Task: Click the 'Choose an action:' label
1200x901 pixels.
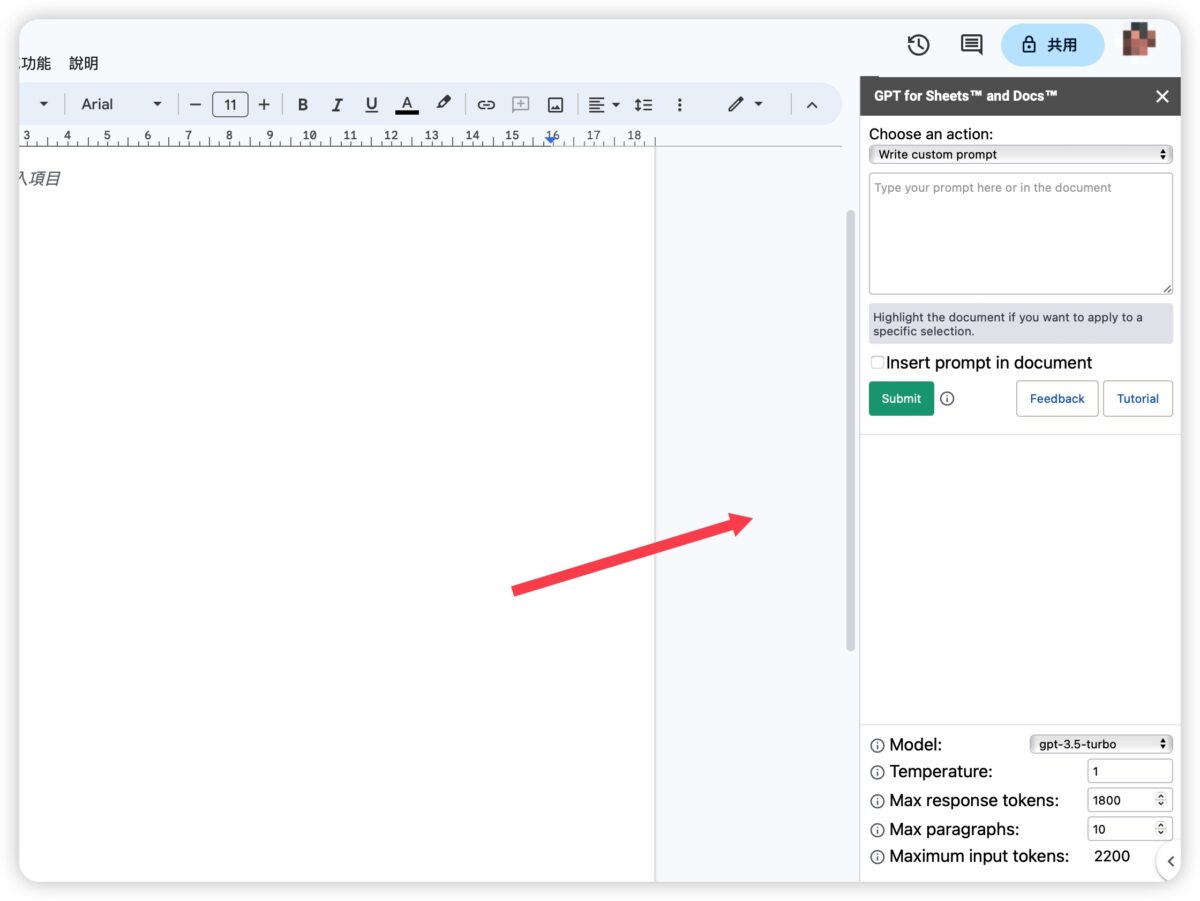Action: point(931,134)
